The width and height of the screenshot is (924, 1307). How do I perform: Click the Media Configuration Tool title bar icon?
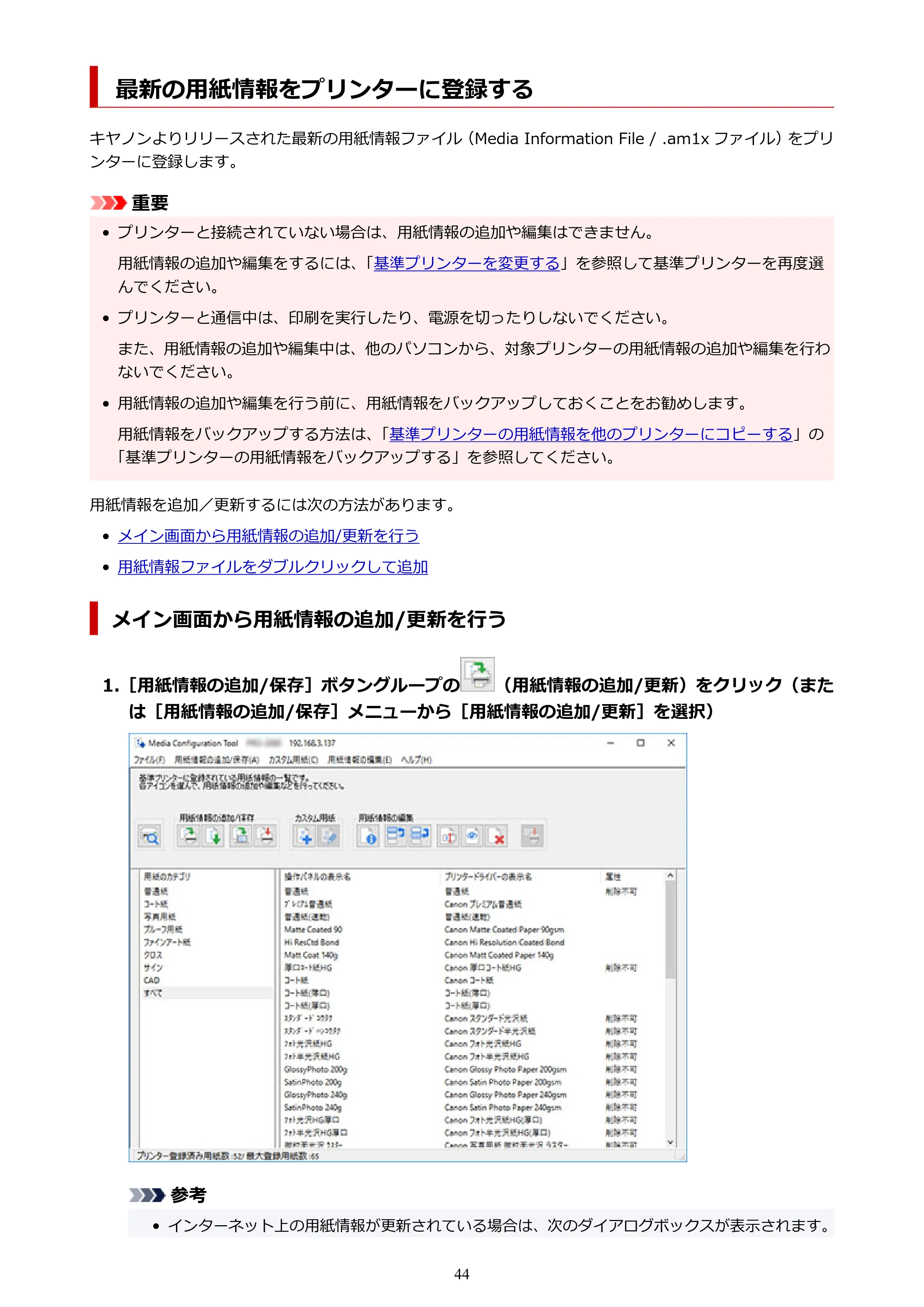pos(140,743)
